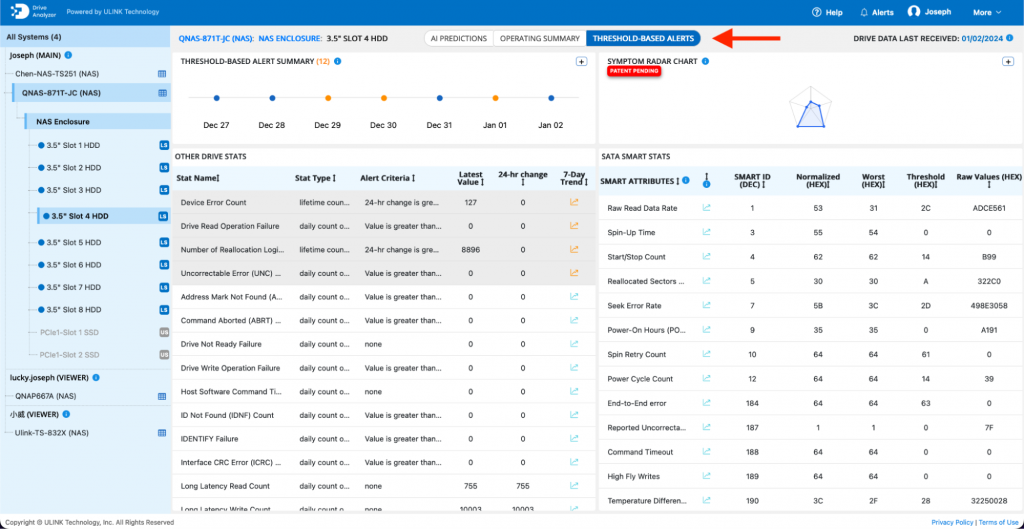Expand the Symptom Radar Chart panel with plus icon
The image size is (1024, 529).
click(1008, 61)
